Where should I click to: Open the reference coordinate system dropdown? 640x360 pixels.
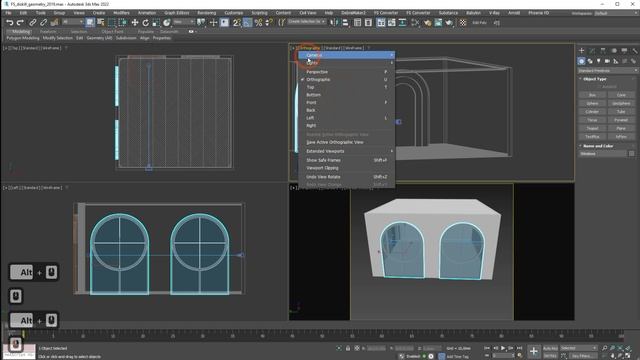pyautogui.click(x=184, y=22)
